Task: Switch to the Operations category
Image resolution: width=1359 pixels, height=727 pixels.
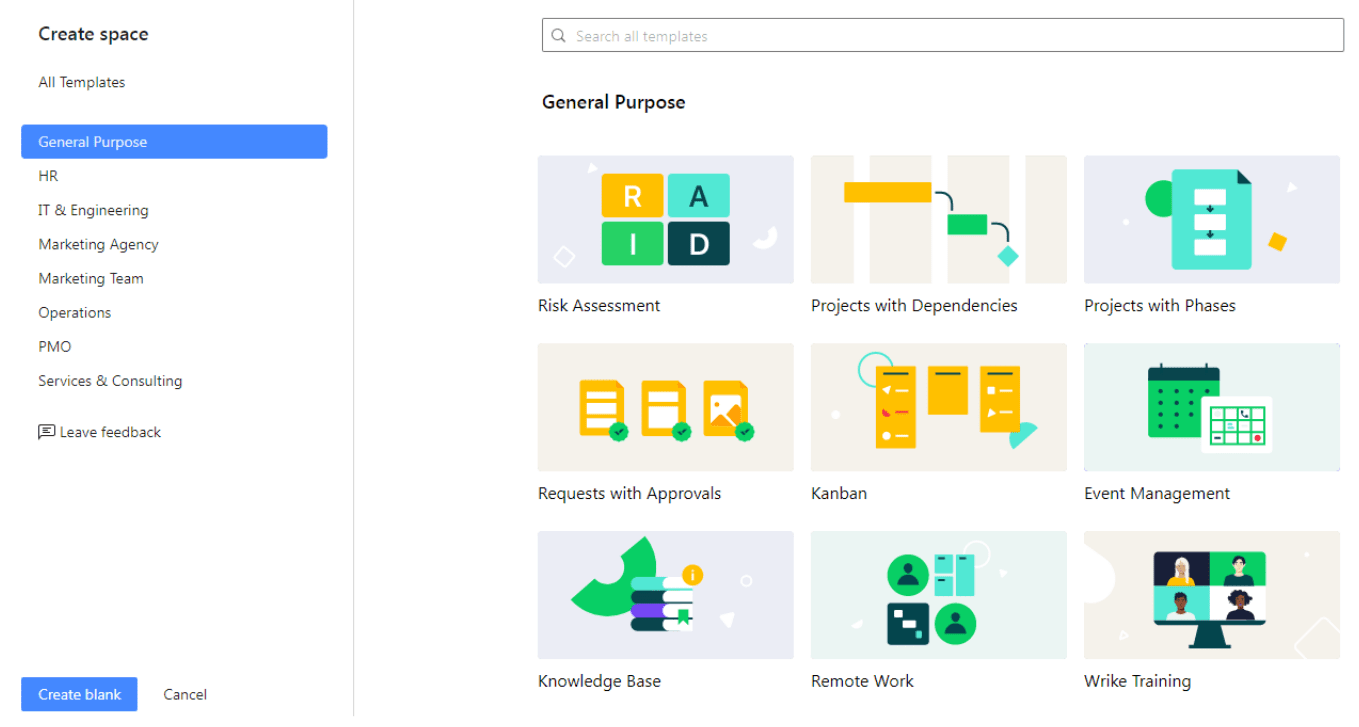Action: [74, 312]
